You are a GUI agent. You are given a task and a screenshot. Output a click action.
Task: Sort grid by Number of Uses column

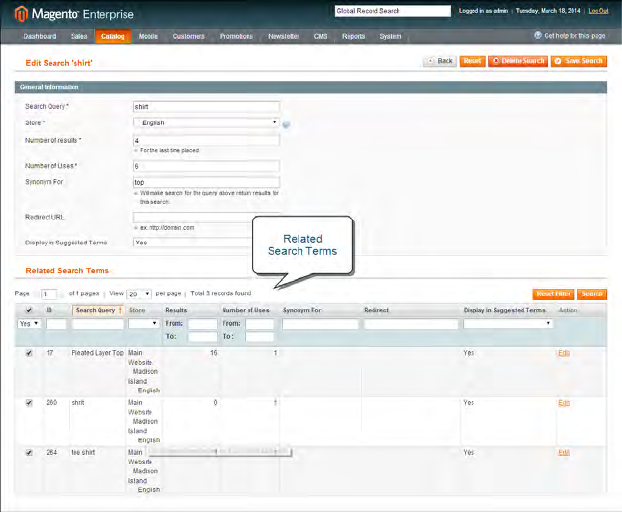click(246, 310)
